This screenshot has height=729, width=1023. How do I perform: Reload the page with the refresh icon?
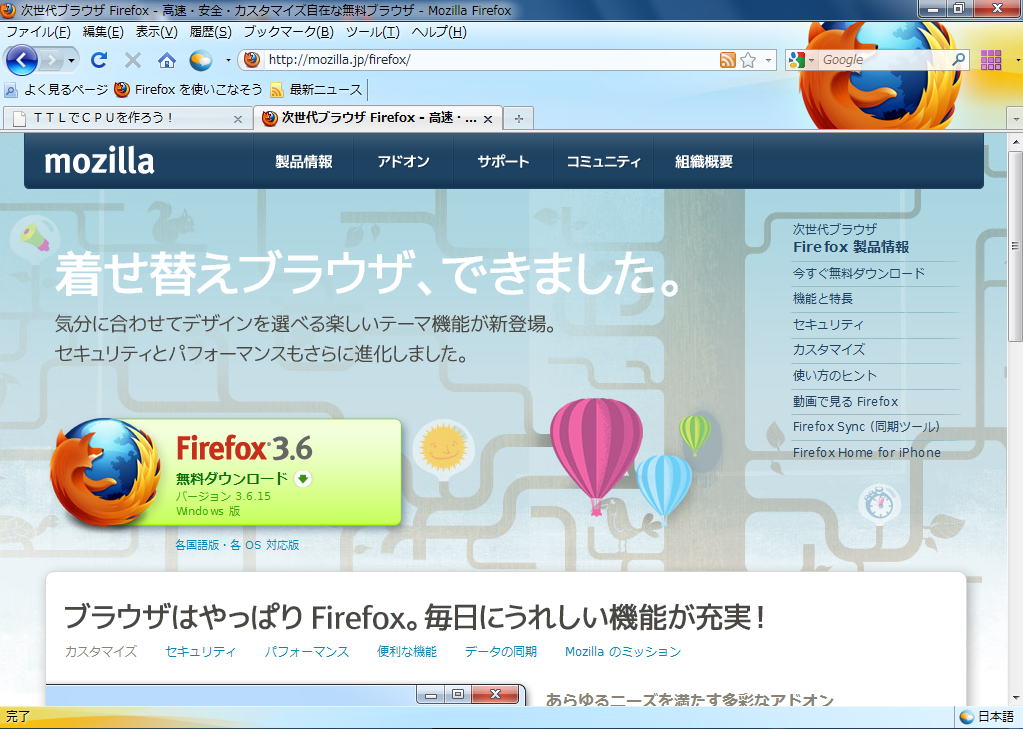[x=99, y=61]
